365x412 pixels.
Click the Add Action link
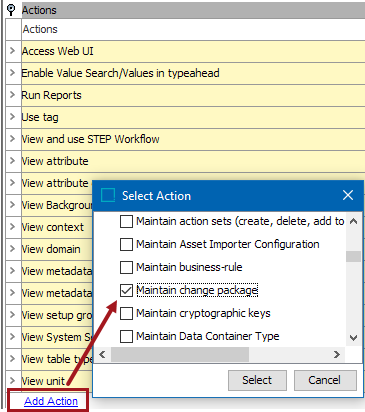click(x=51, y=401)
